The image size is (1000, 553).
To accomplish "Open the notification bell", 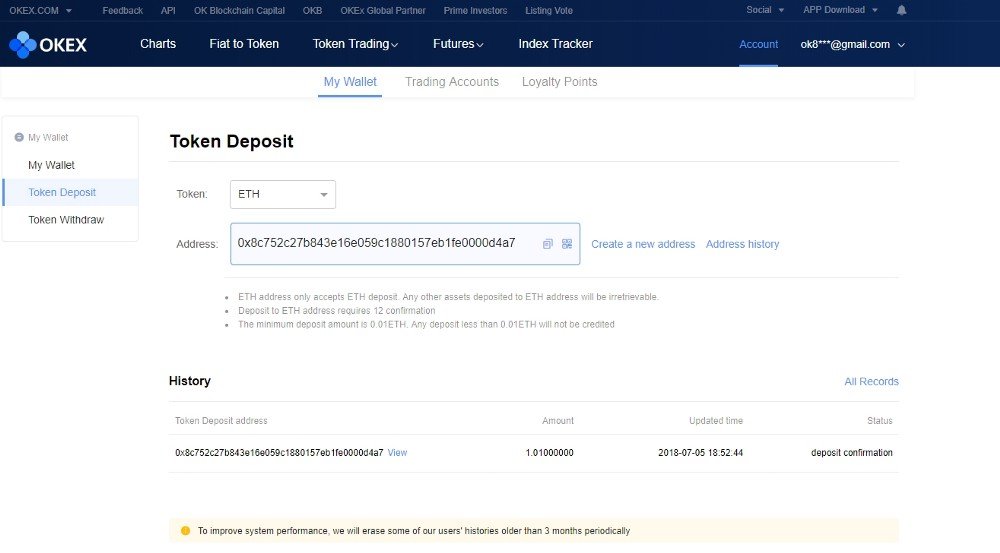I will point(901,10).
